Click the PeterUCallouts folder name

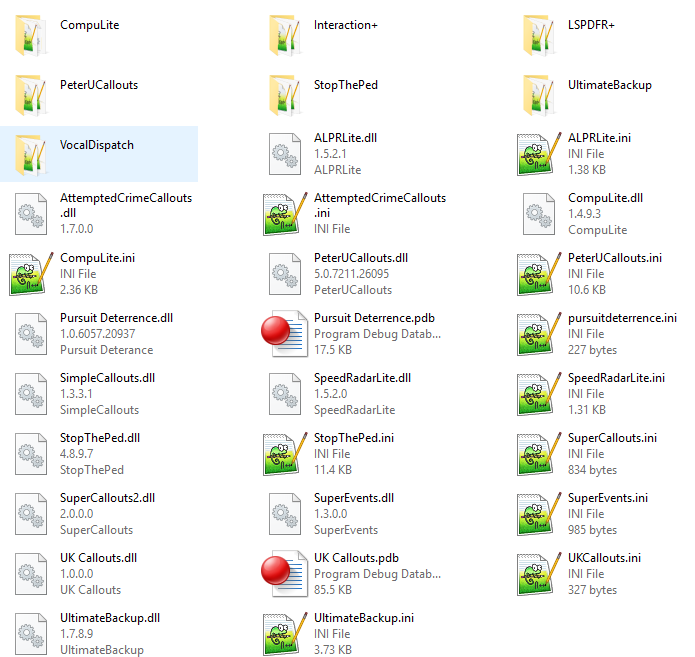click(99, 85)
